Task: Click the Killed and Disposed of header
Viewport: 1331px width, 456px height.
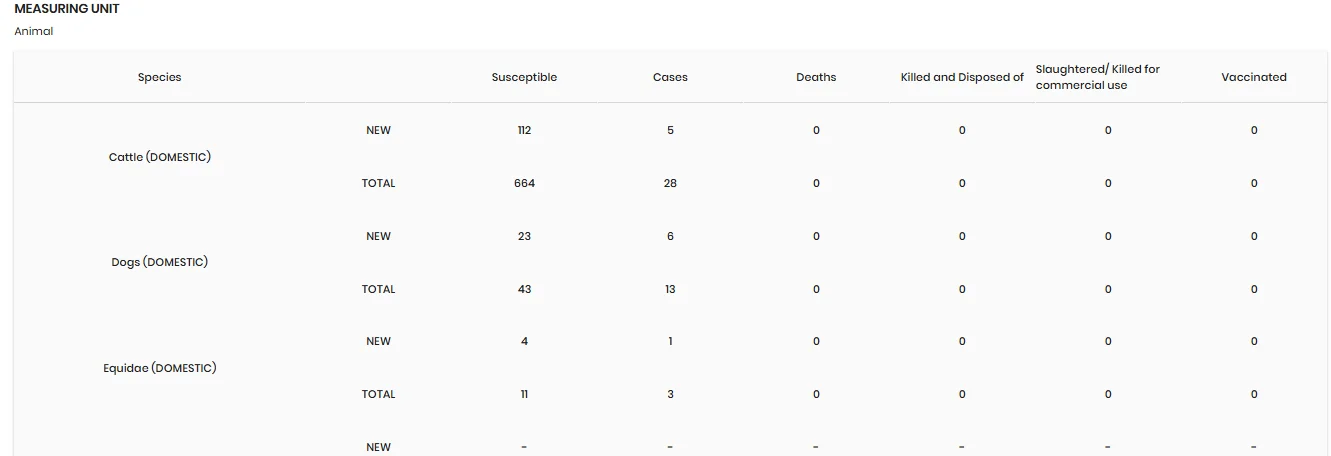Action: pos(962,77)
